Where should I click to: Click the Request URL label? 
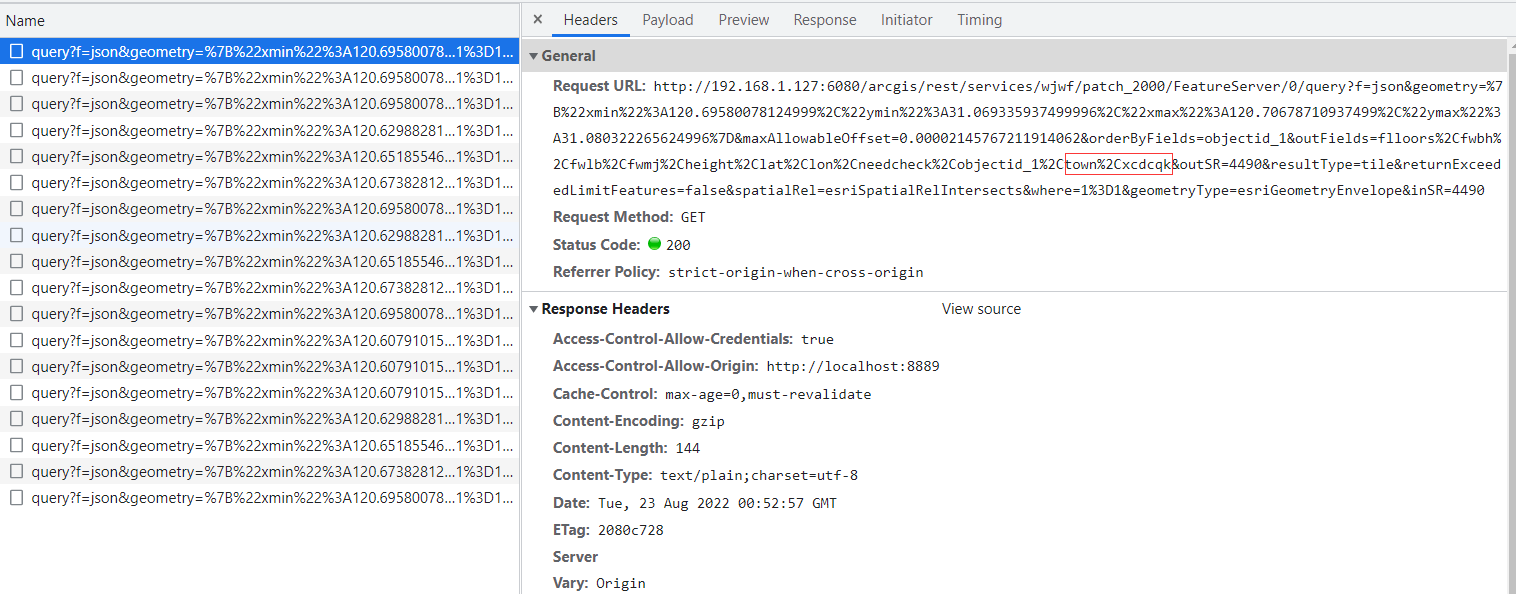tap(600, 86)
